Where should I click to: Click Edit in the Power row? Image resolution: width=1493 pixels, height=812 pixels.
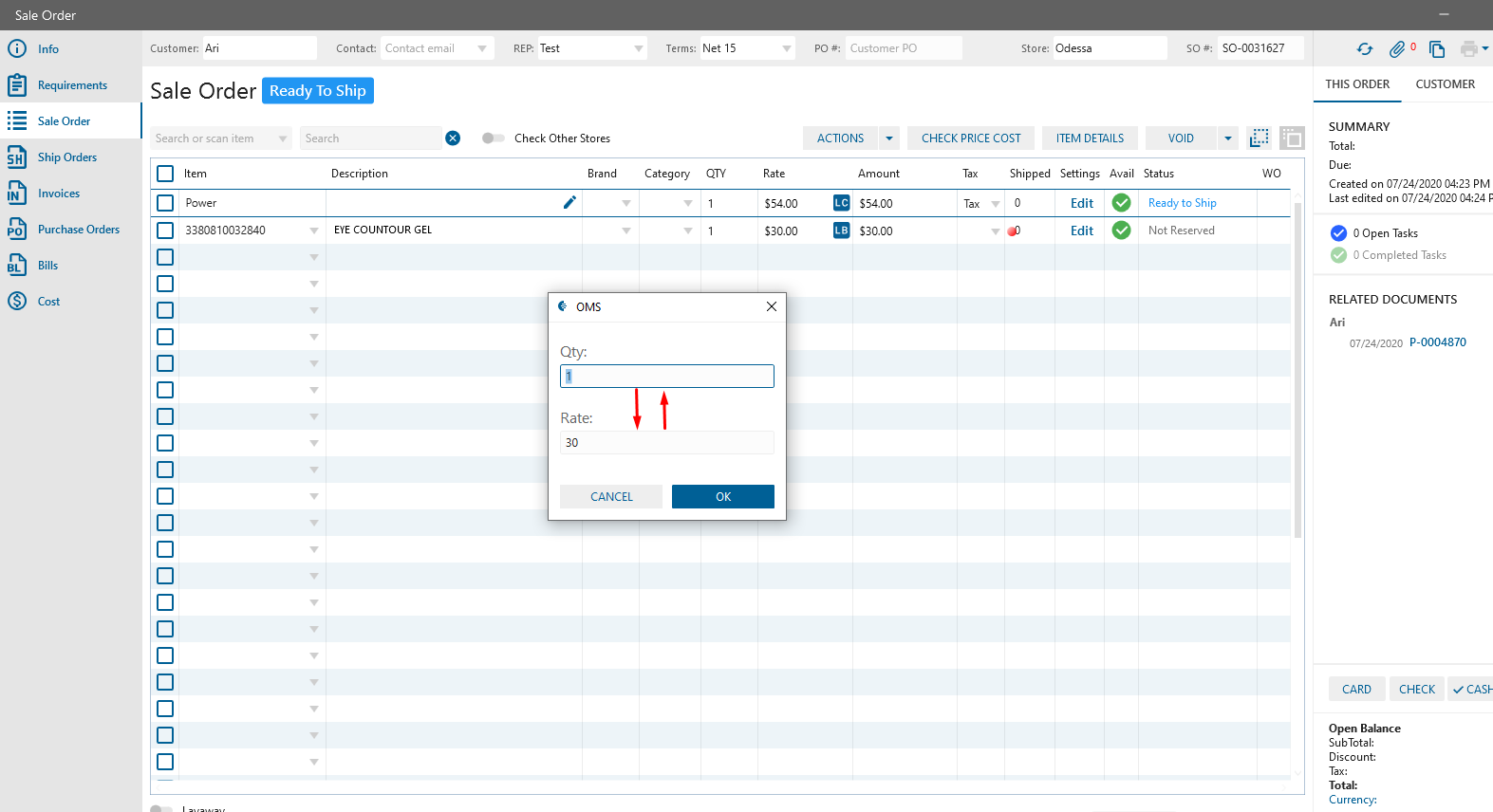[1082, 203]
